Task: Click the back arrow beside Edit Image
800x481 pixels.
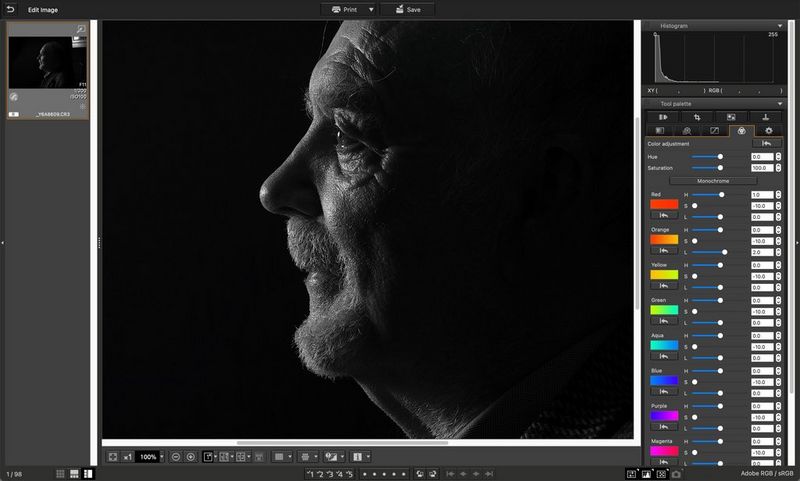Action: 10,9
